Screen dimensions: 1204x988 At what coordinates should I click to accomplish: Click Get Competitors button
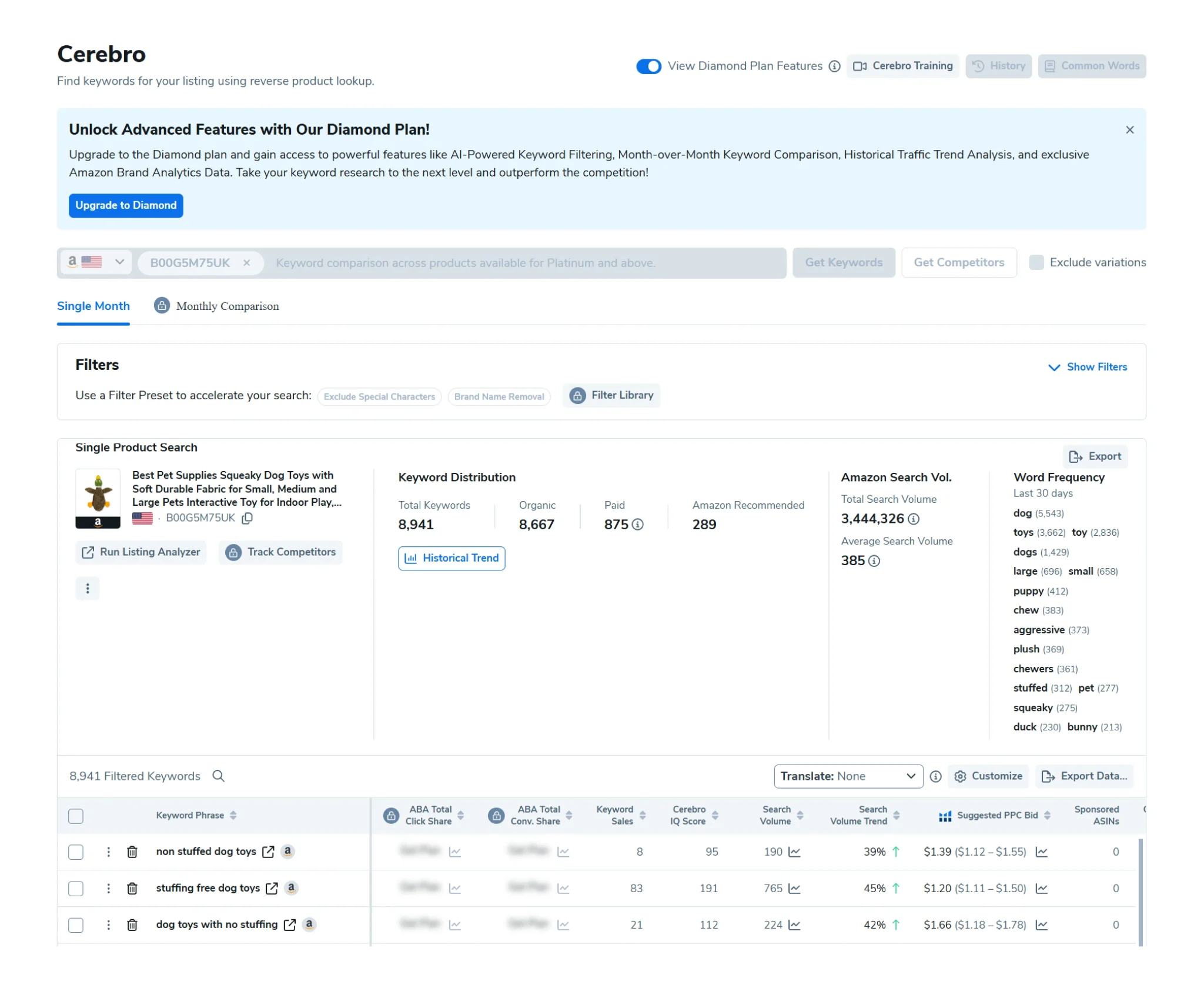[958, 262]
